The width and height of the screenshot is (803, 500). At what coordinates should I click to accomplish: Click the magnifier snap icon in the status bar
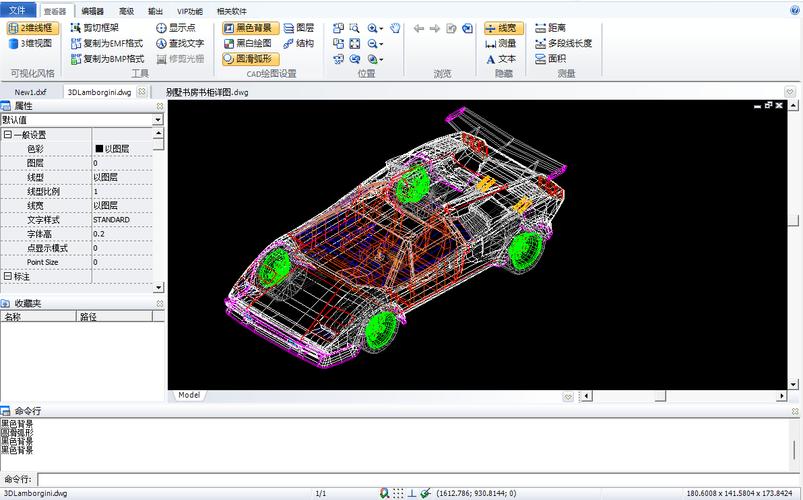[385, 493]
